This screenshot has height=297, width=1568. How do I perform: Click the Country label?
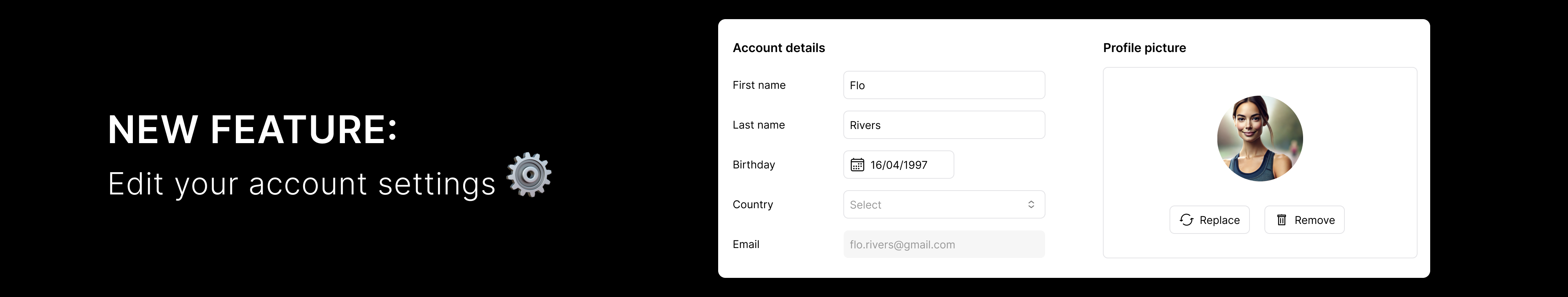point(752,204)
